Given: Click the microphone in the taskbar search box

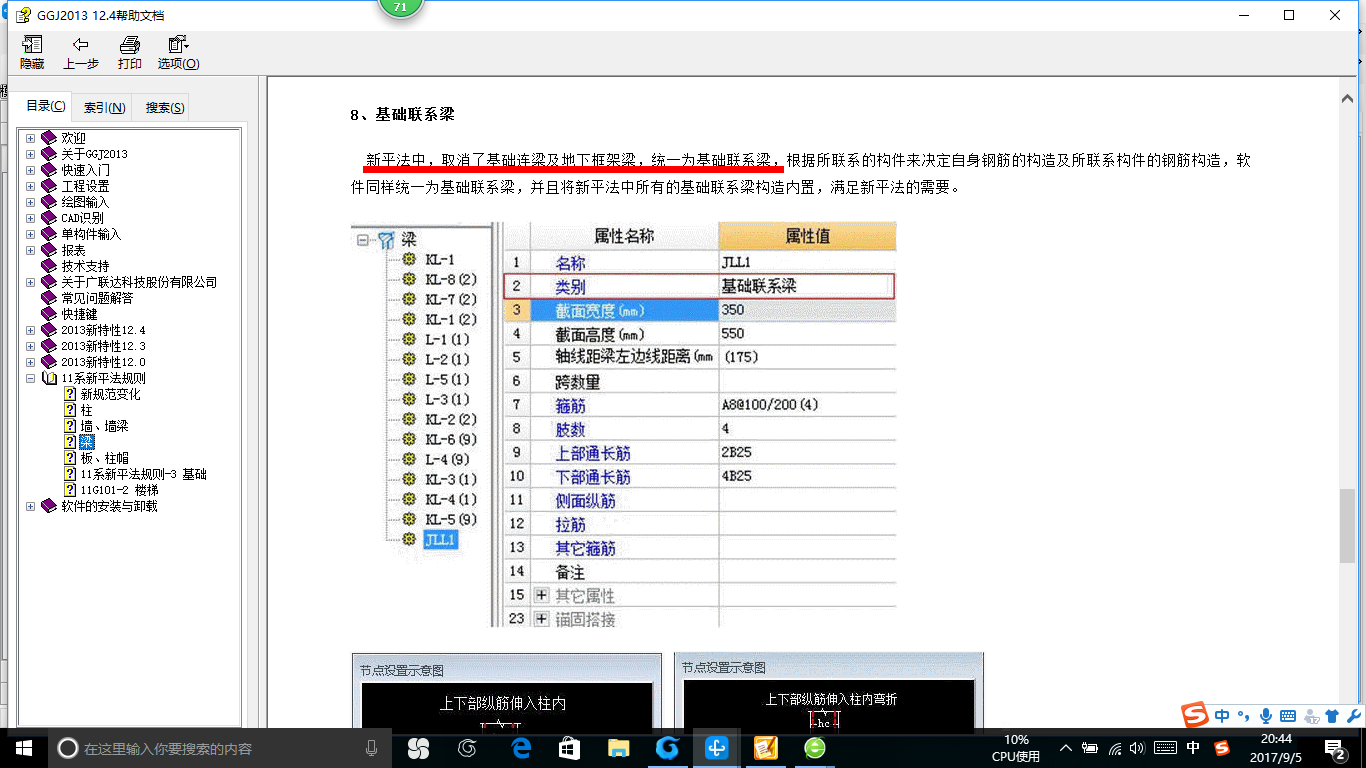Looking at the screenshot, I should coord(371,748).
